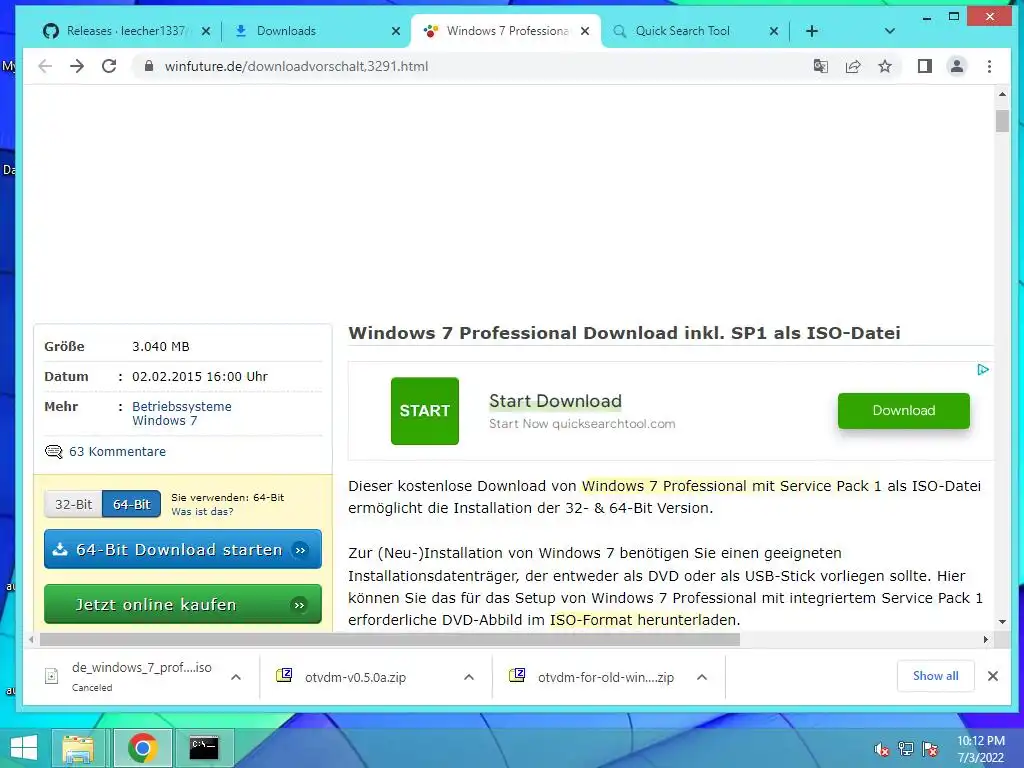Open the tab search chevron
Screen dimensions: 1024x768
(x=889, y=31)
